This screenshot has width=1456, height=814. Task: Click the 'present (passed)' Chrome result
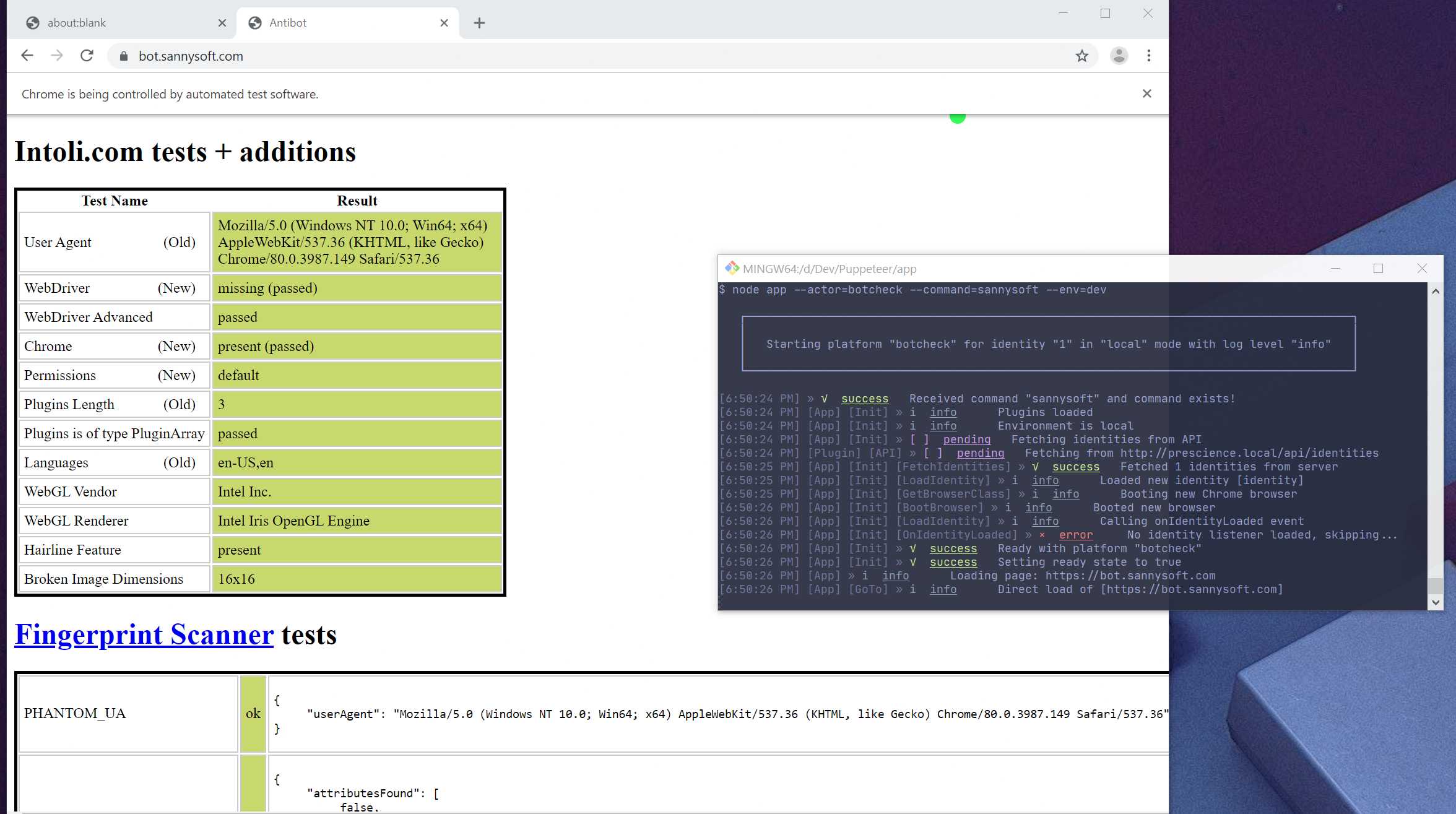click(357, 346)
